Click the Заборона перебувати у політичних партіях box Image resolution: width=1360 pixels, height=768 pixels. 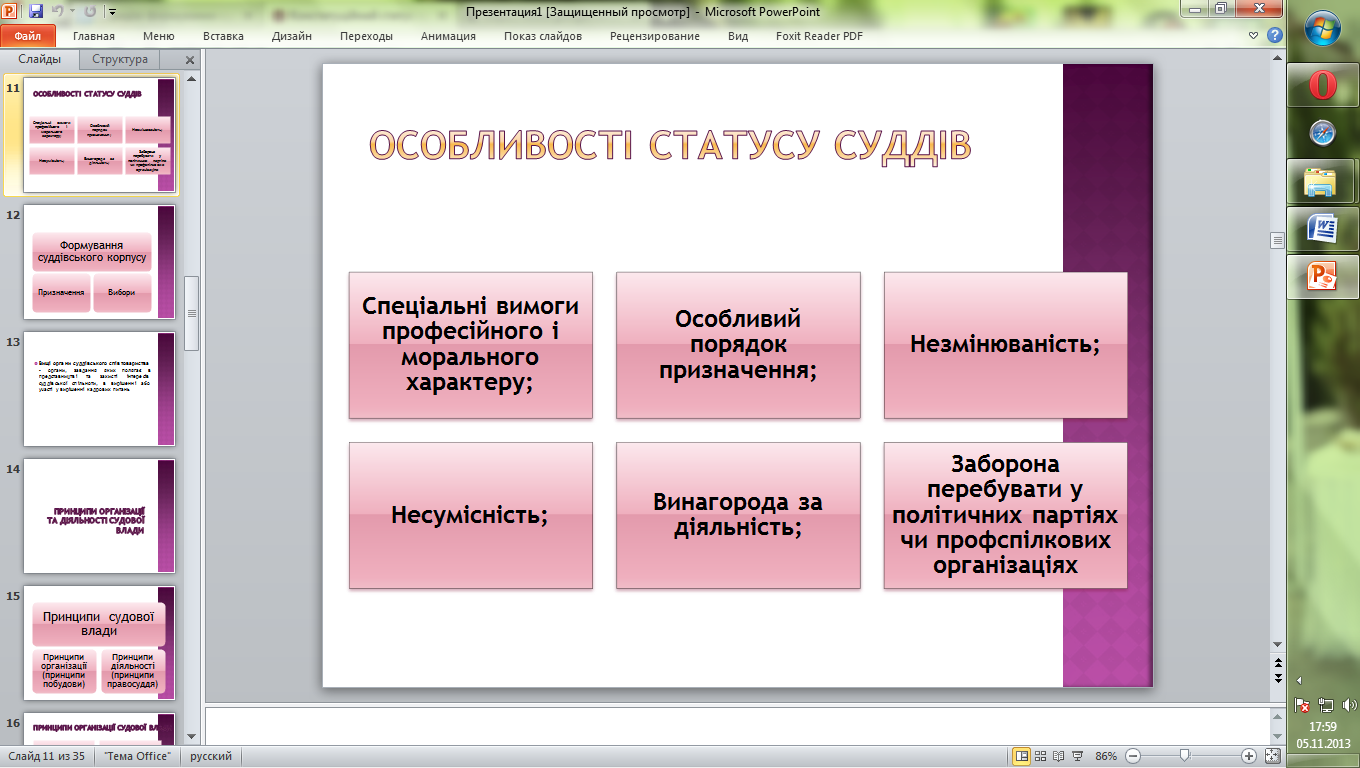[1005, 516]
